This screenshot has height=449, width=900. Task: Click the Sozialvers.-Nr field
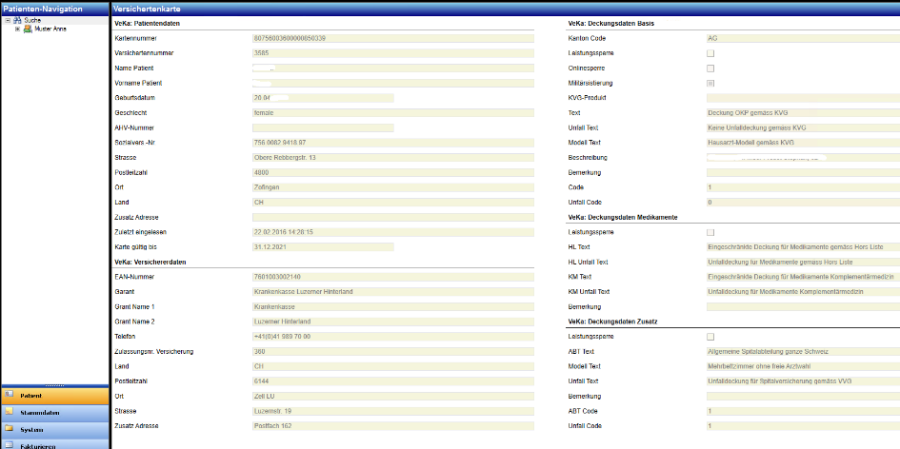click(393, 143)
